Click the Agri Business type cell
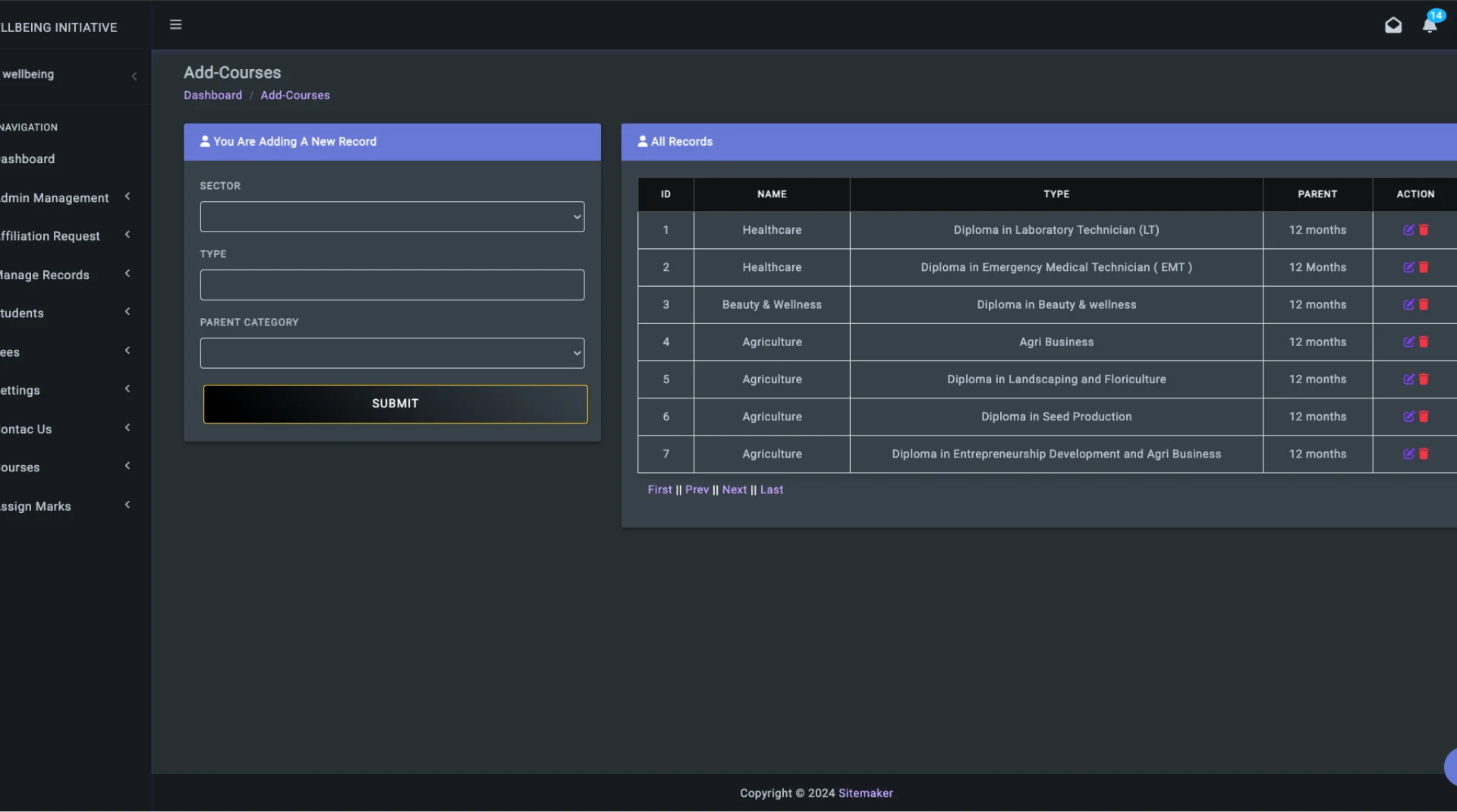 click(x=1056, y=342)
